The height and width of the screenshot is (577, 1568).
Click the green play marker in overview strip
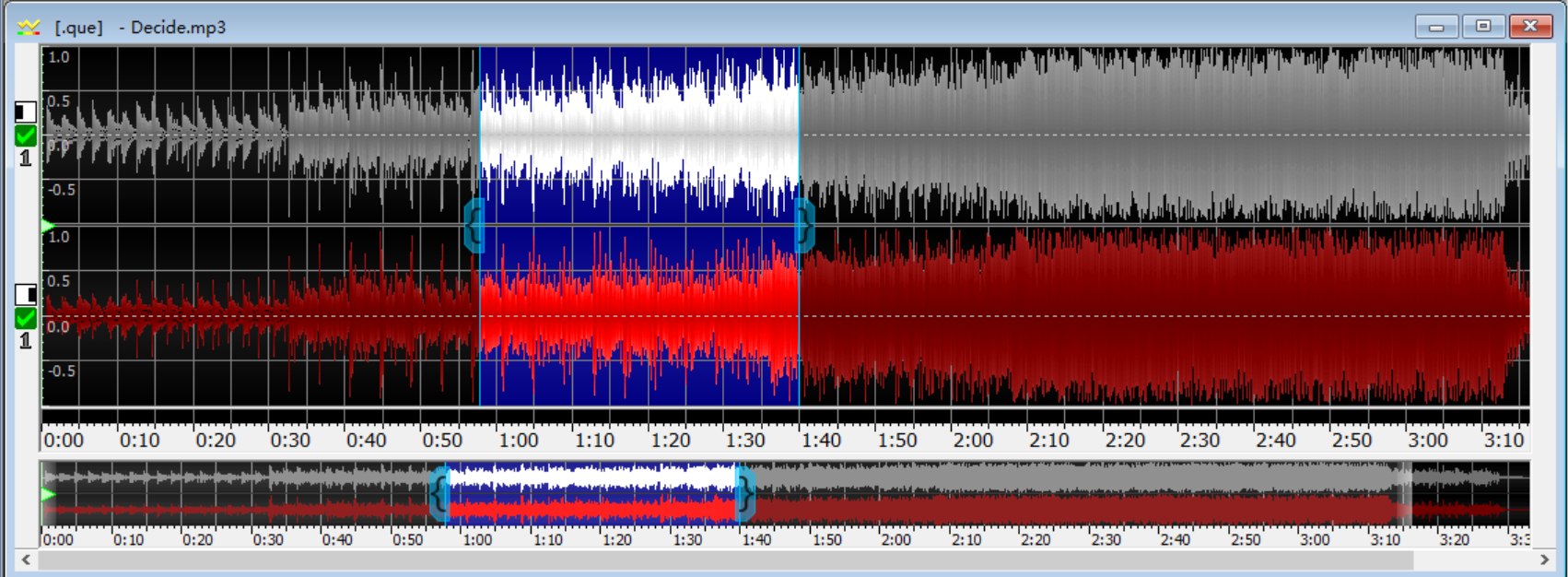coord(48,495)
